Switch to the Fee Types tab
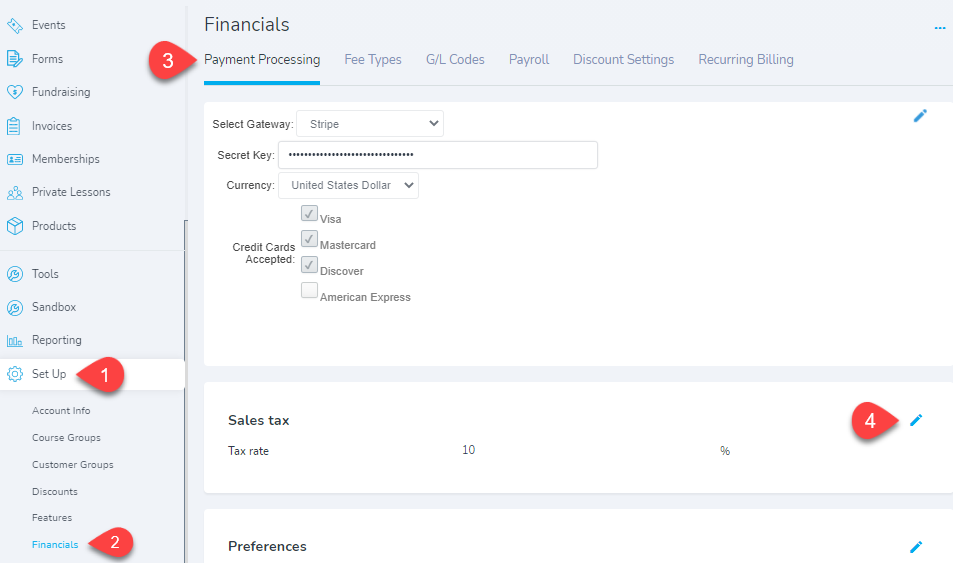The height and width of the screenshot is (563, 953). point(373,60)
